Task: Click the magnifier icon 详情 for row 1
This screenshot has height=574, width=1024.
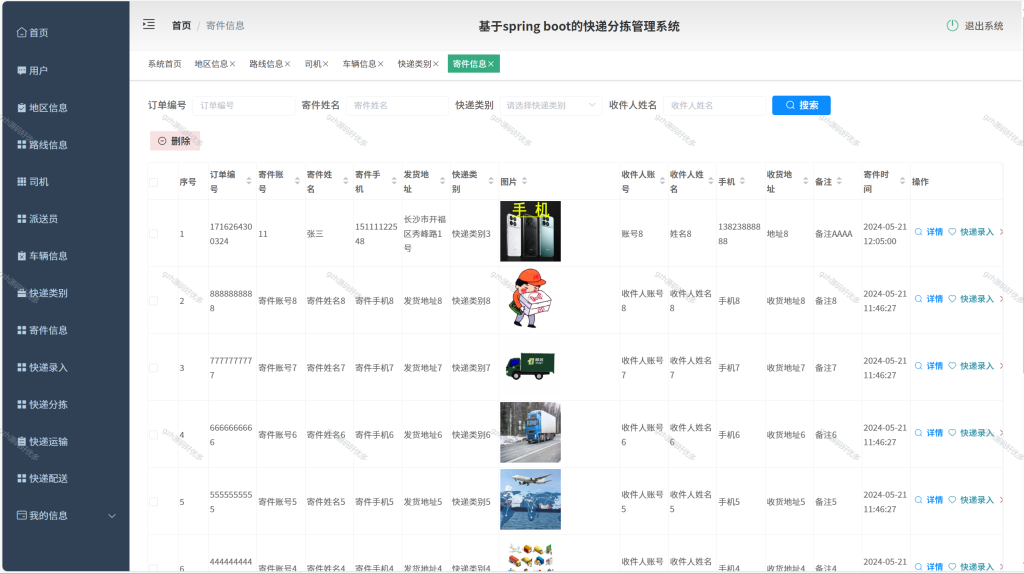Action: [x=918, y=232]
